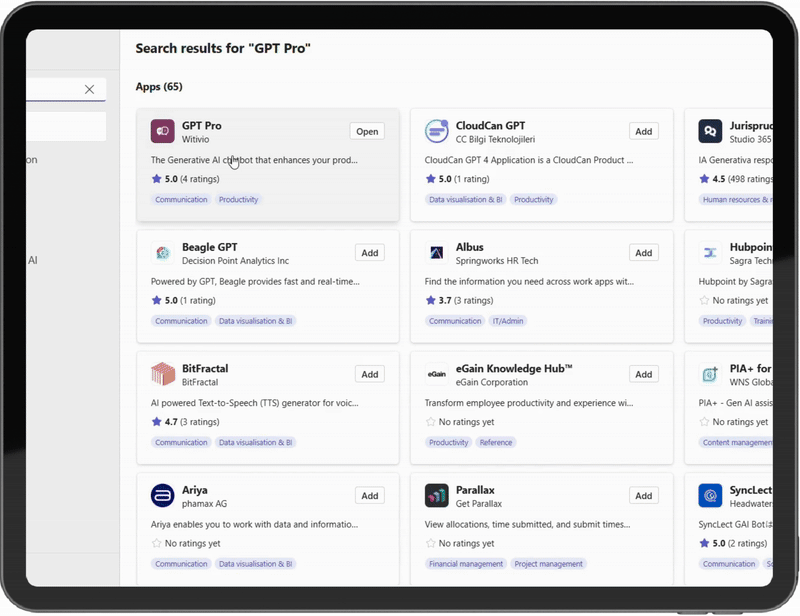Click the Communication tag on Albus
Image resolution: width=800 pixels, height=616 pixels.
455,321
